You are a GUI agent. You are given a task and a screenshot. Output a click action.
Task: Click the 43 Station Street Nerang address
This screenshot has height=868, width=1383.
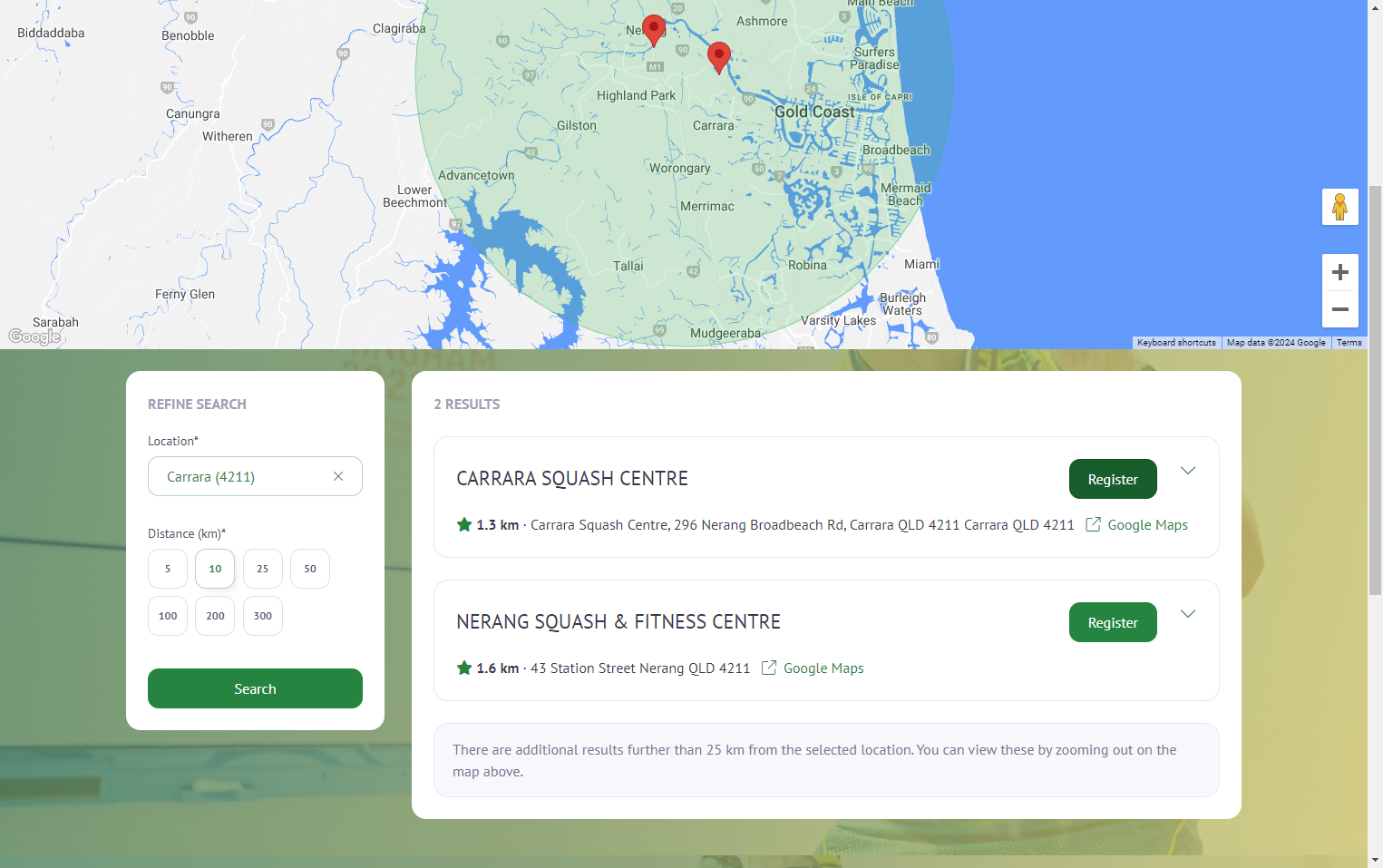pyautogui.click(x=640, y=668)
